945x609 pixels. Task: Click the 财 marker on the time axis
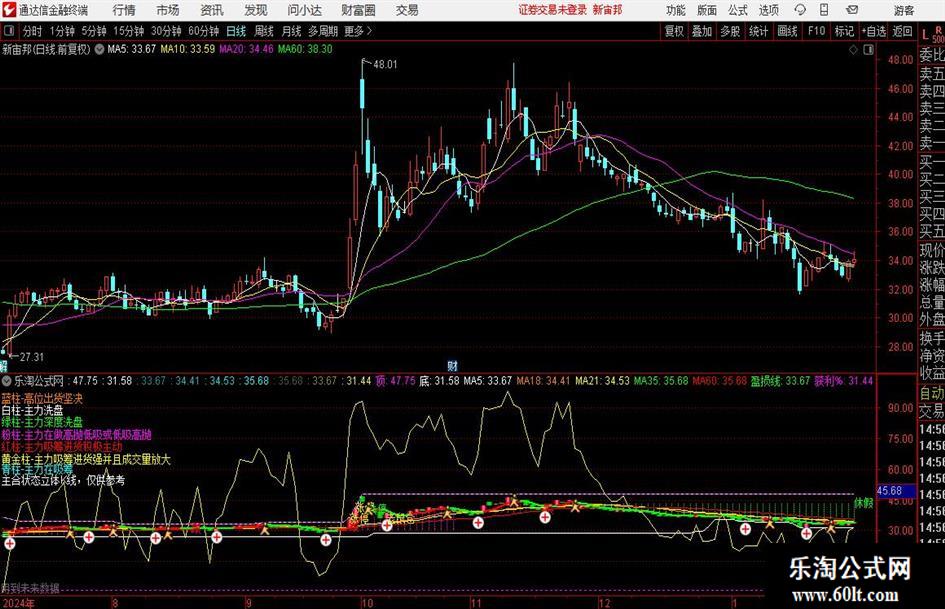pos(452,365)
